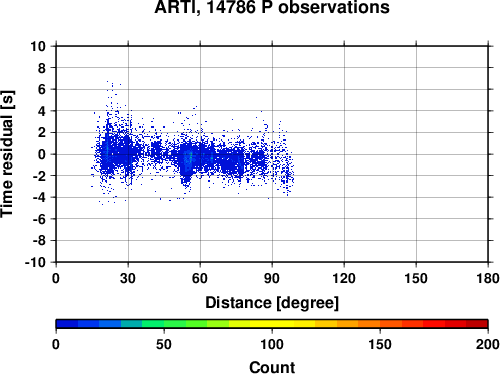Viewport: 500px width, 374px height.
Task: Click the y-axis tick label 10
Action: pyautogui.click(x=38, y=46)
